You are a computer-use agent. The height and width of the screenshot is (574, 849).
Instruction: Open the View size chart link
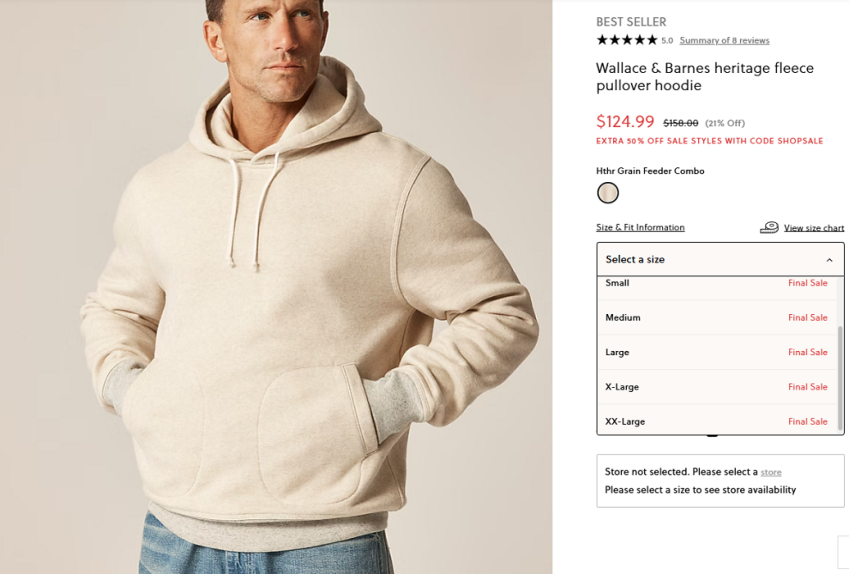pyautogui.click(x=814, y=228)
